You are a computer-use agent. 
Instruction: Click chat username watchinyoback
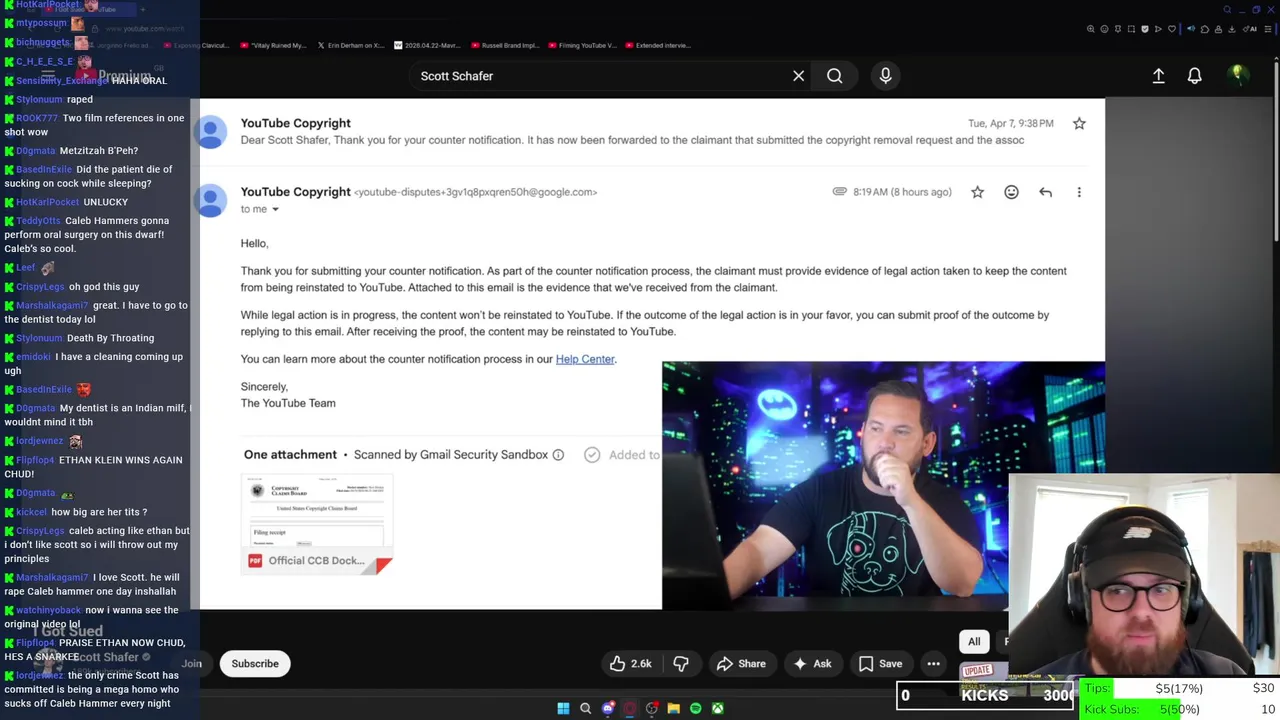48,610
